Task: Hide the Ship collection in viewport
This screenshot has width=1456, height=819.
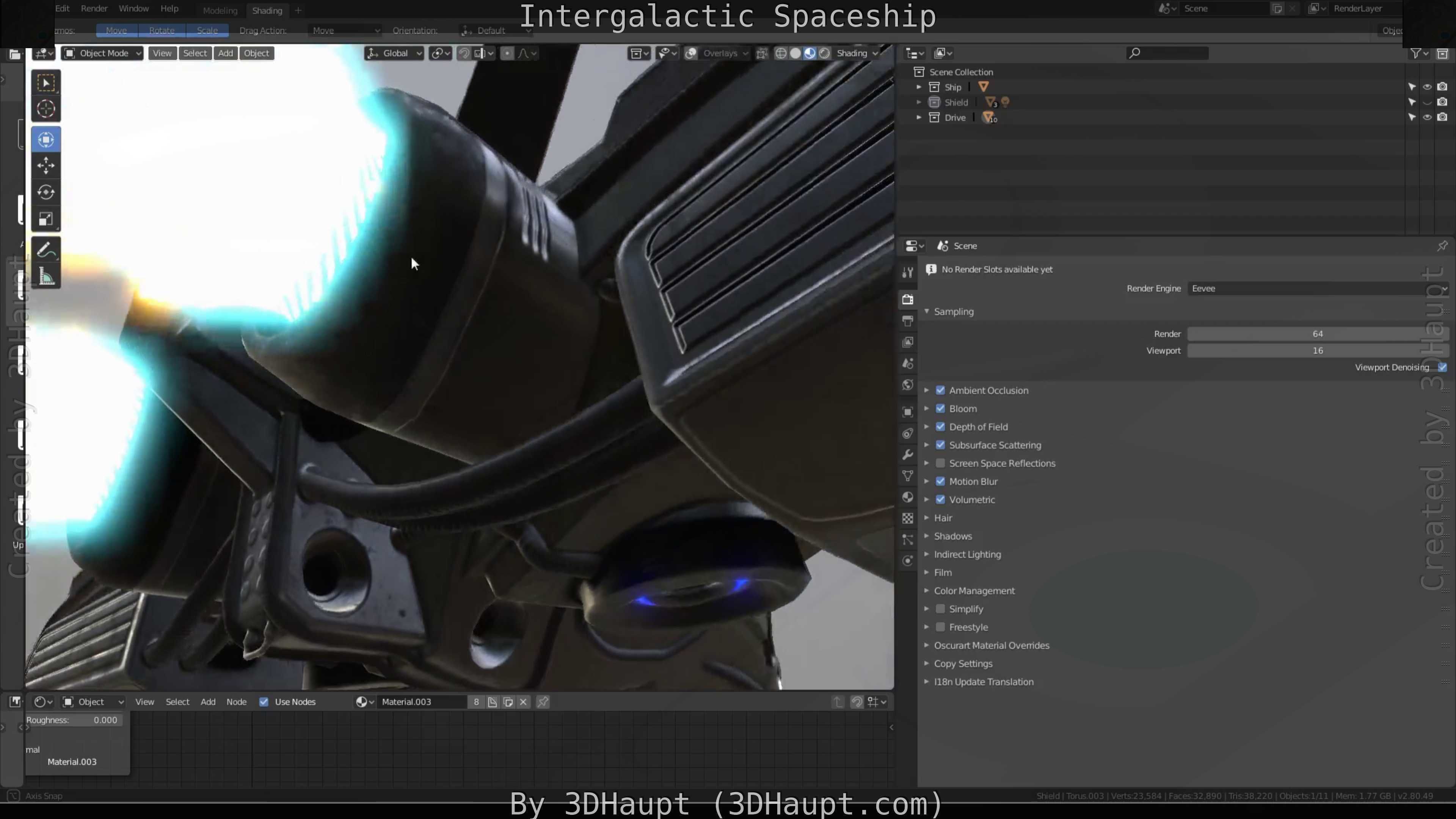Action: tap(1427, 87)
